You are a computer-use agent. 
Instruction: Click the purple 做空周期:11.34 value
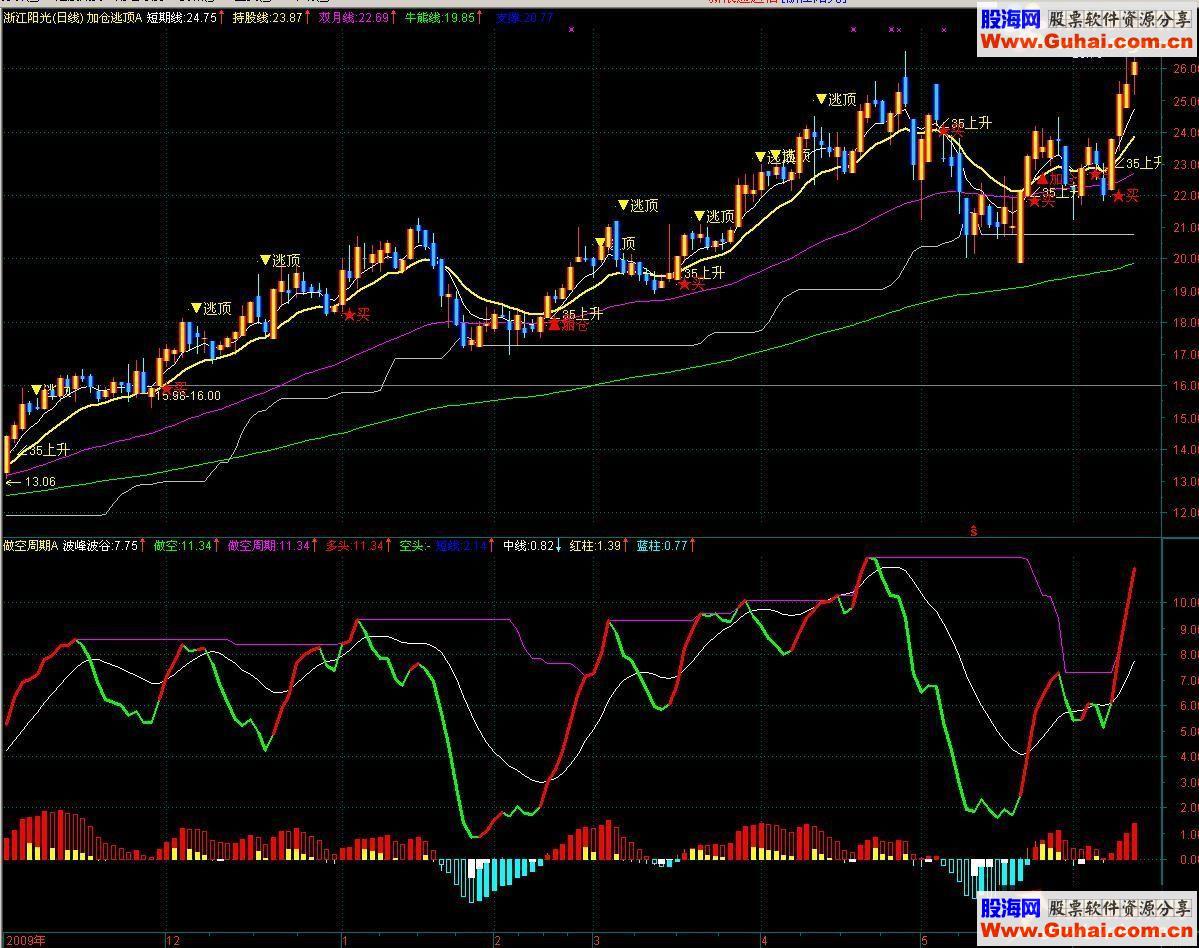(x=268, y=546)
